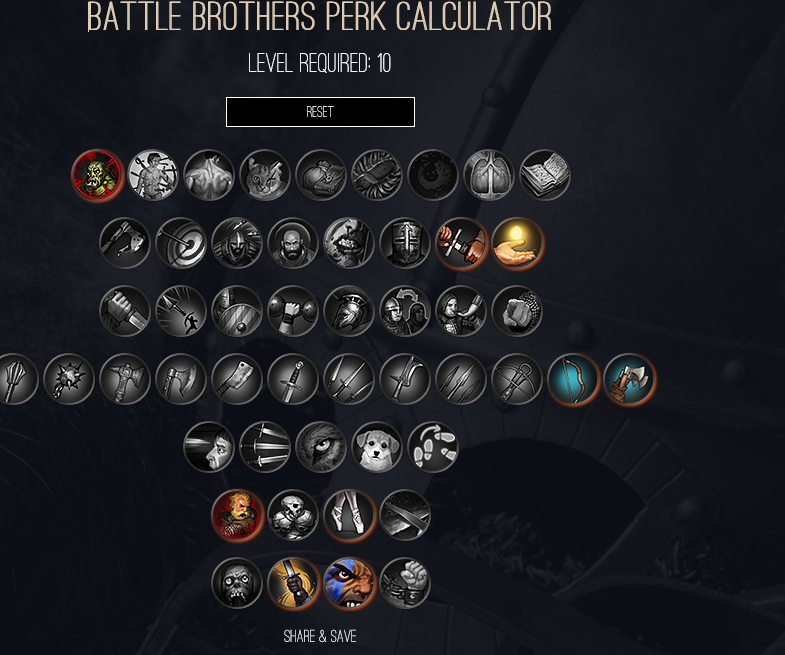Deselect the blue face-painted warrior perk
Screen dimensions: 785x655
[x=349, y=583]
